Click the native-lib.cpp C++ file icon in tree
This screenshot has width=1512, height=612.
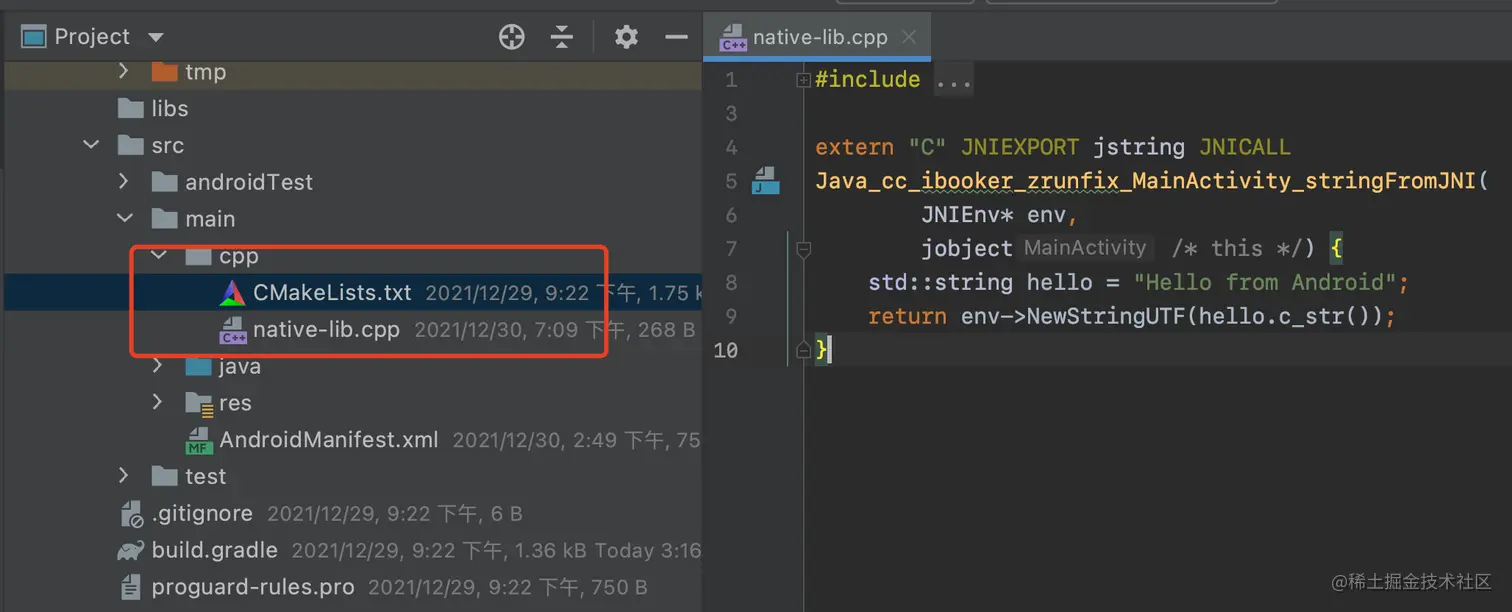233,330
